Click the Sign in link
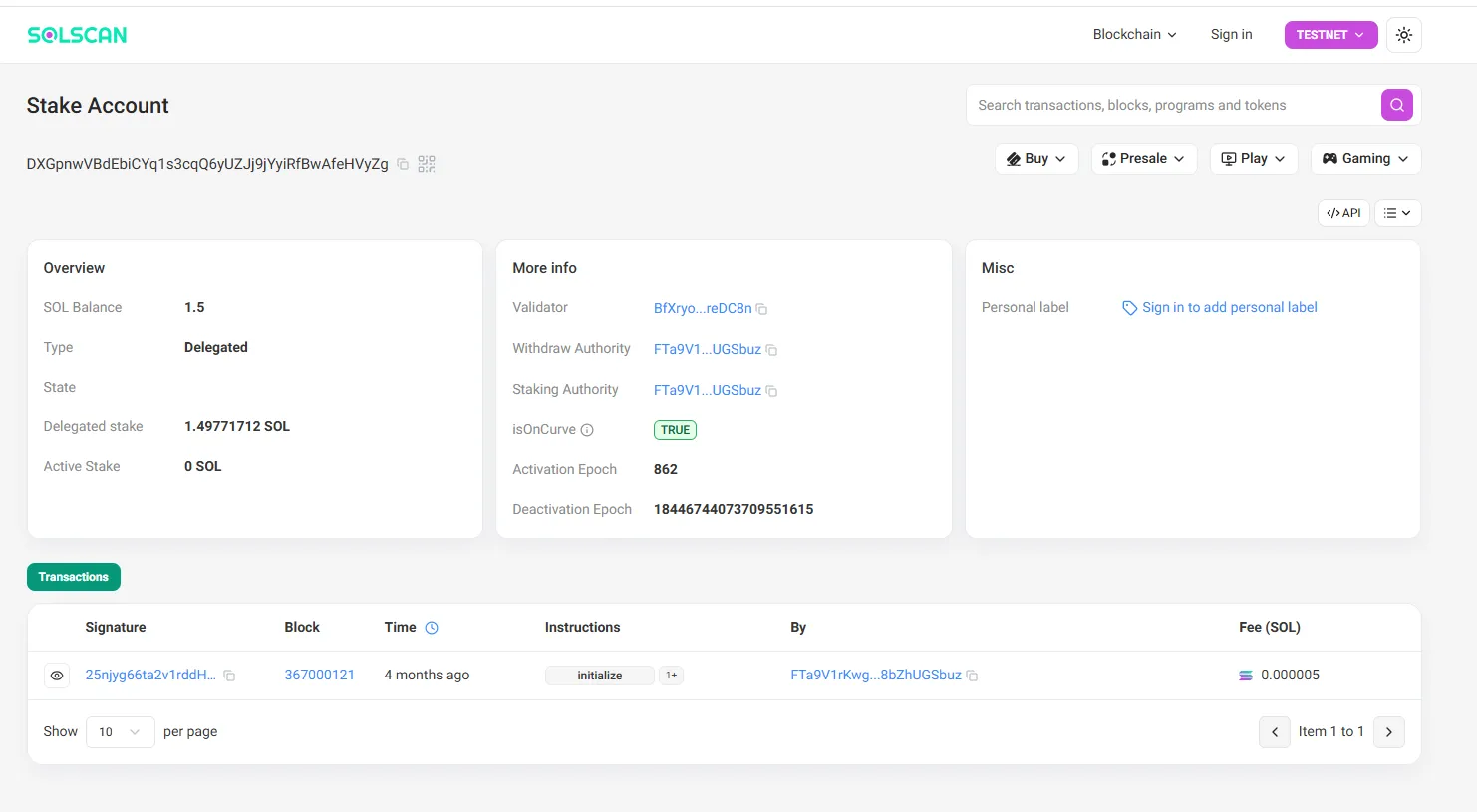 coord(1231,35)
